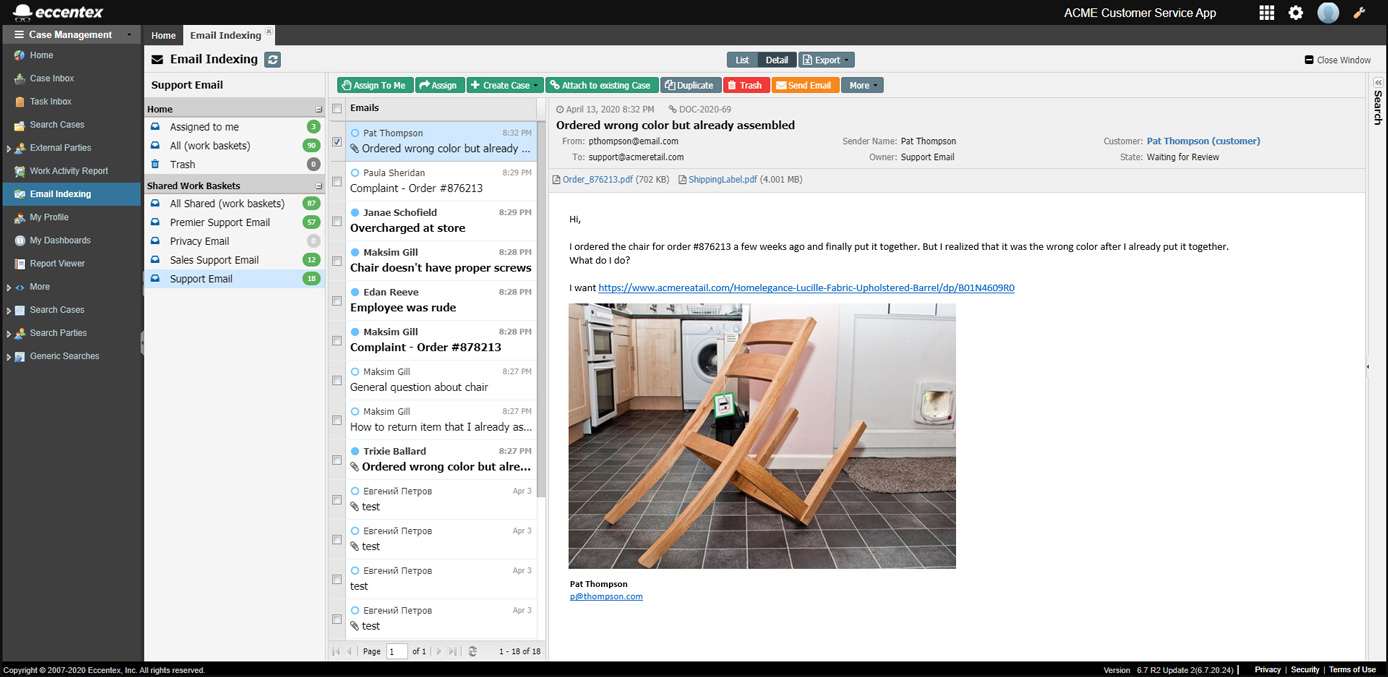Open the Export dropdown menu

click(826, 60)
